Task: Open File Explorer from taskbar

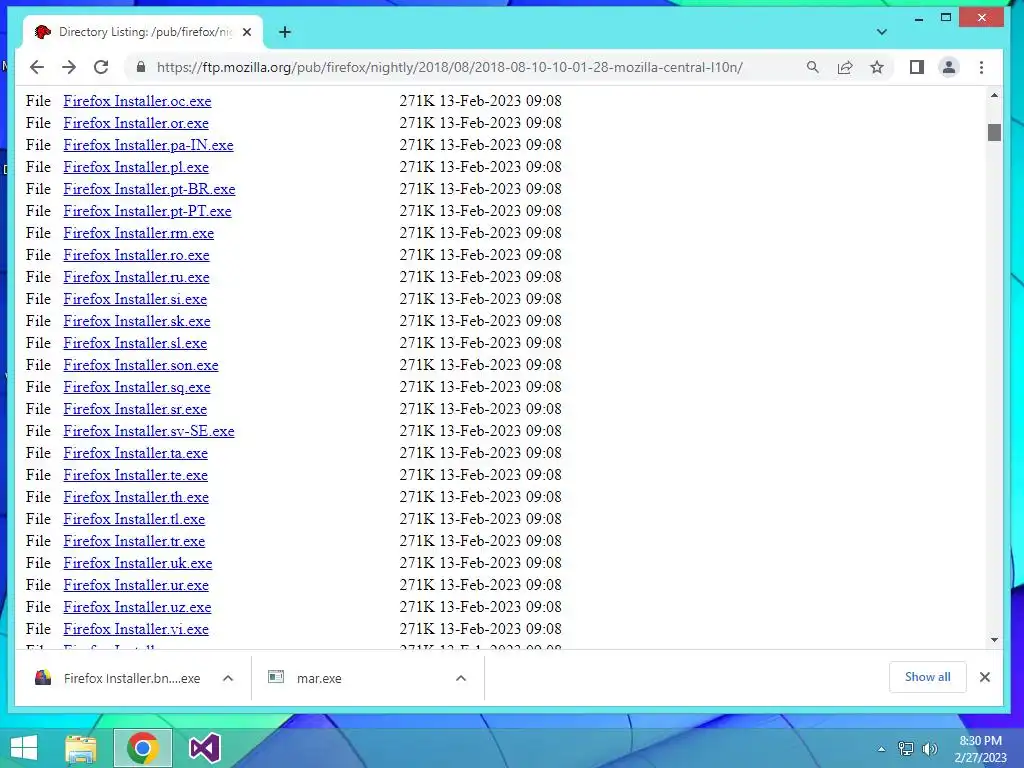Action: click(x=81, y=748)
